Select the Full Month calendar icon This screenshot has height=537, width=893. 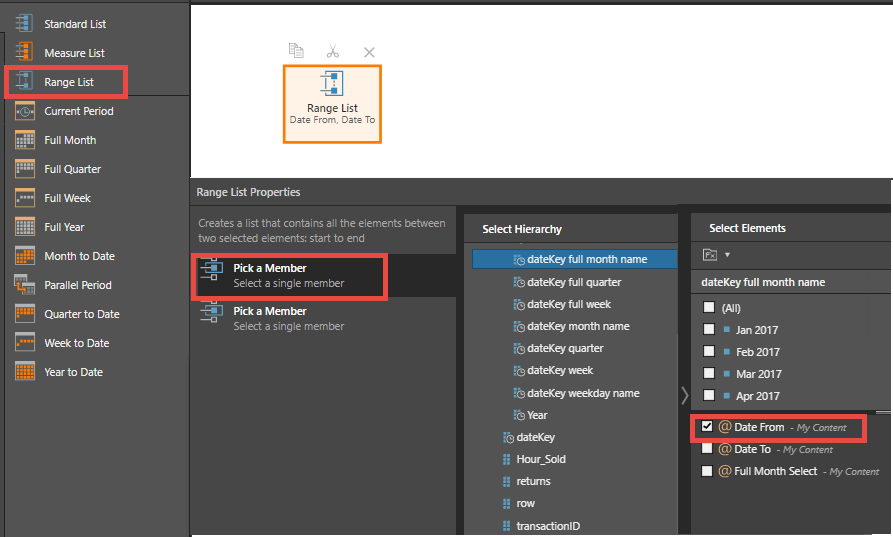24,140
